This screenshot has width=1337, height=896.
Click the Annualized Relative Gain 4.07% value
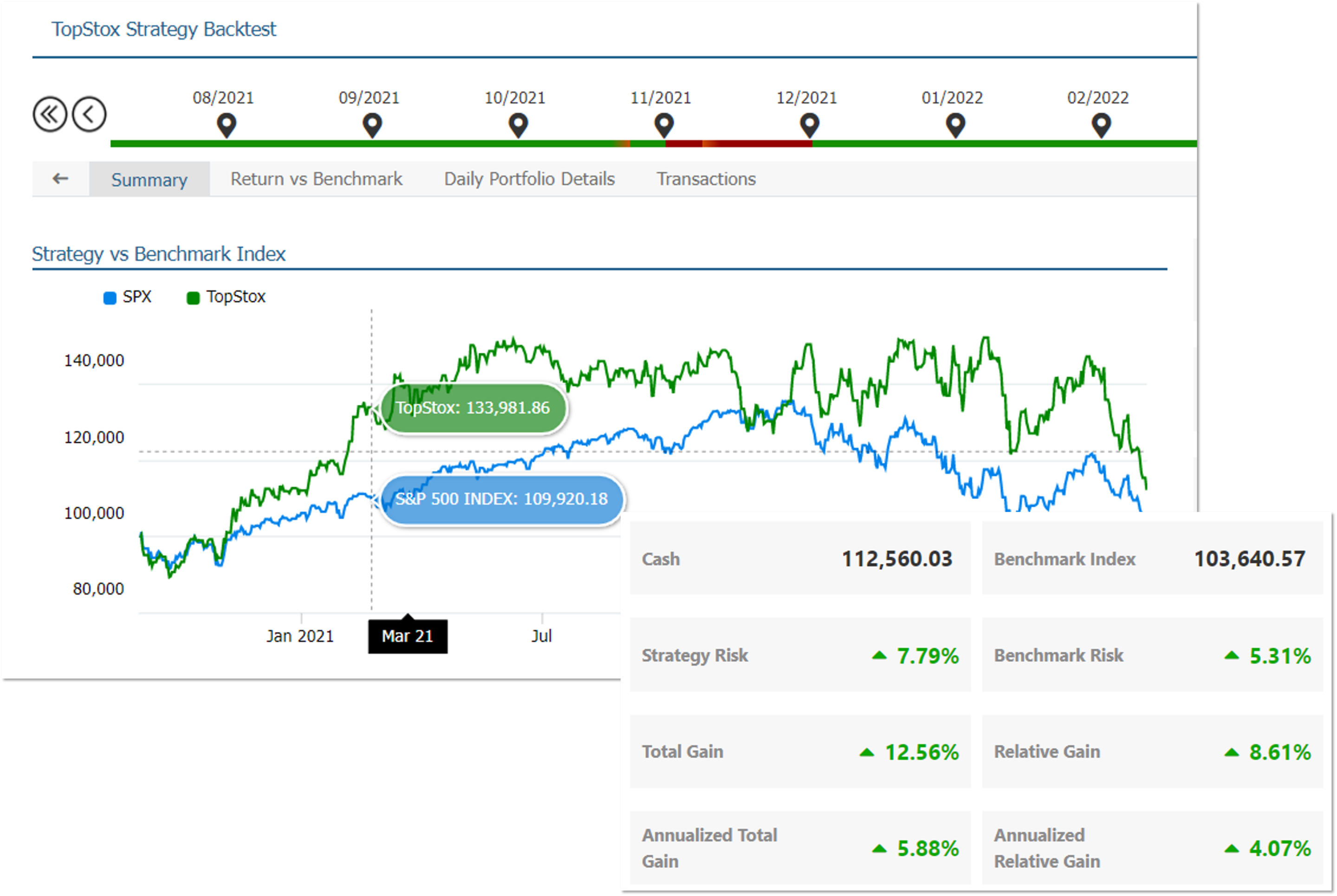pyautogui.click(x=1280, y=849)
